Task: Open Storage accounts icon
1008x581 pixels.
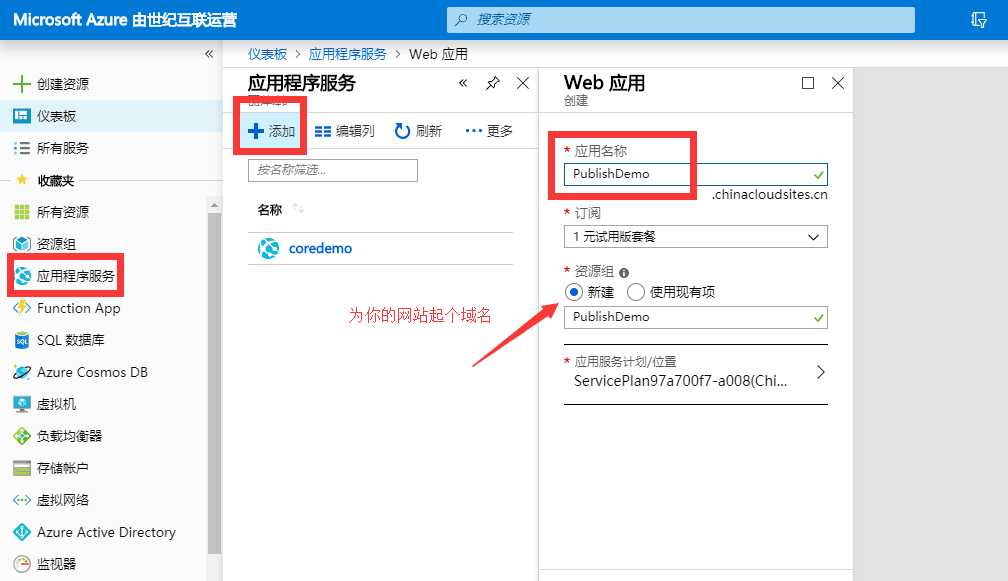Action: [x=22, y=468]
